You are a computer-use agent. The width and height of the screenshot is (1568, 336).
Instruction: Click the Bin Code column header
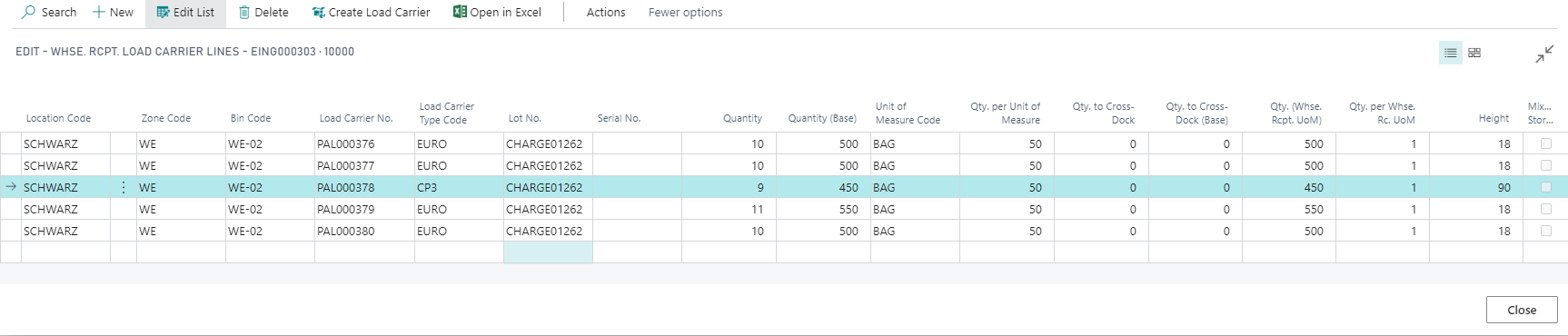pos(251,118)
